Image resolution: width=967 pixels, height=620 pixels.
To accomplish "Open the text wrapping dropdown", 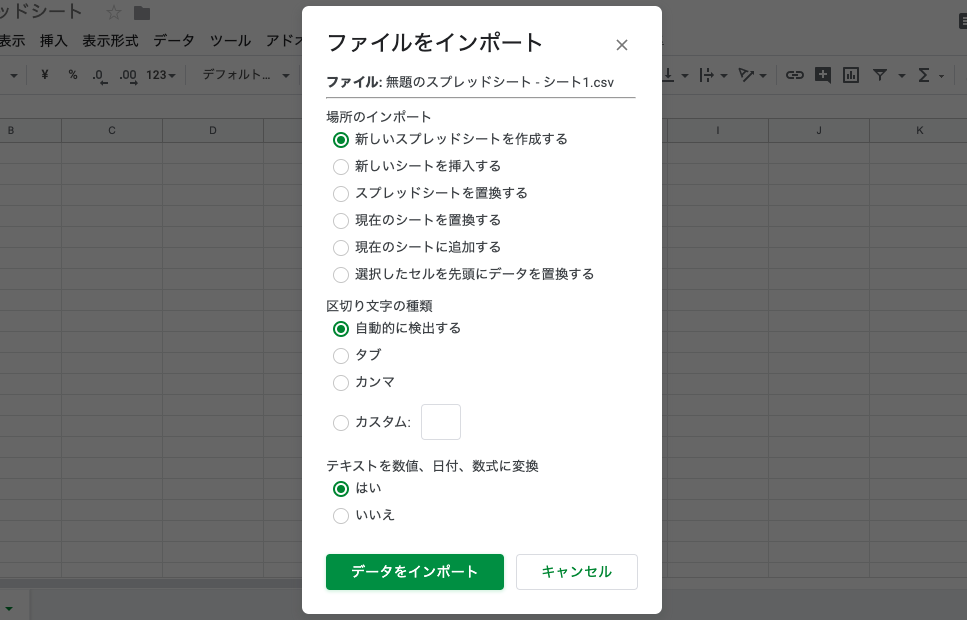I will click(x=714, y=75).
